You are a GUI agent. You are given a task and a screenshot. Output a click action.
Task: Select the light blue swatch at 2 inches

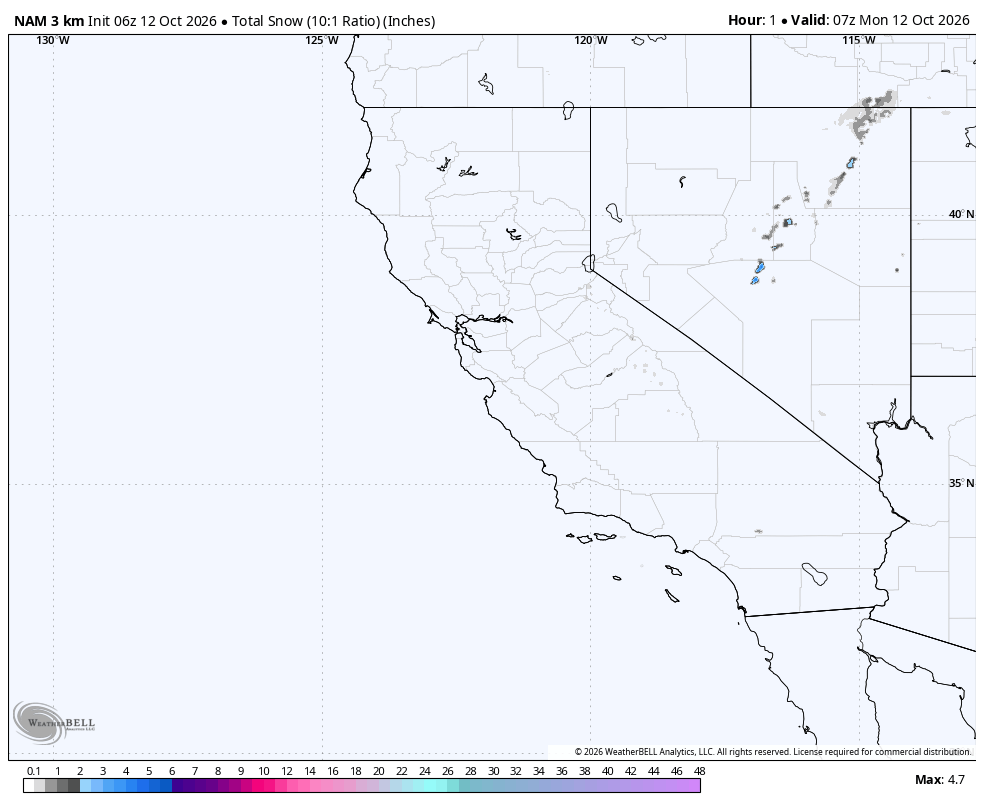[x=86, y=785]
